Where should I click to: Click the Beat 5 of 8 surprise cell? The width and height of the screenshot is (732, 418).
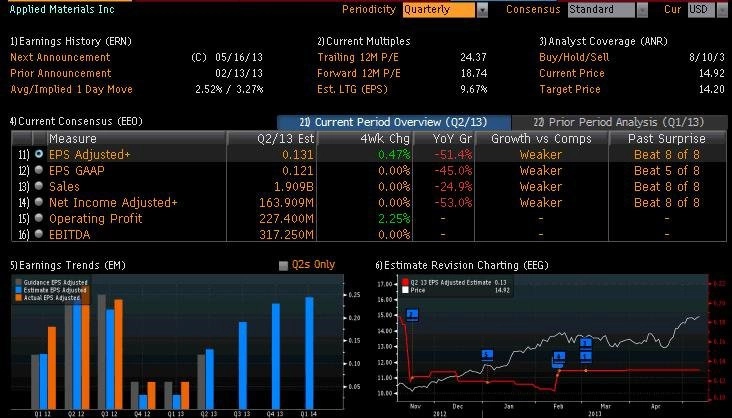(x=667, y=170)
